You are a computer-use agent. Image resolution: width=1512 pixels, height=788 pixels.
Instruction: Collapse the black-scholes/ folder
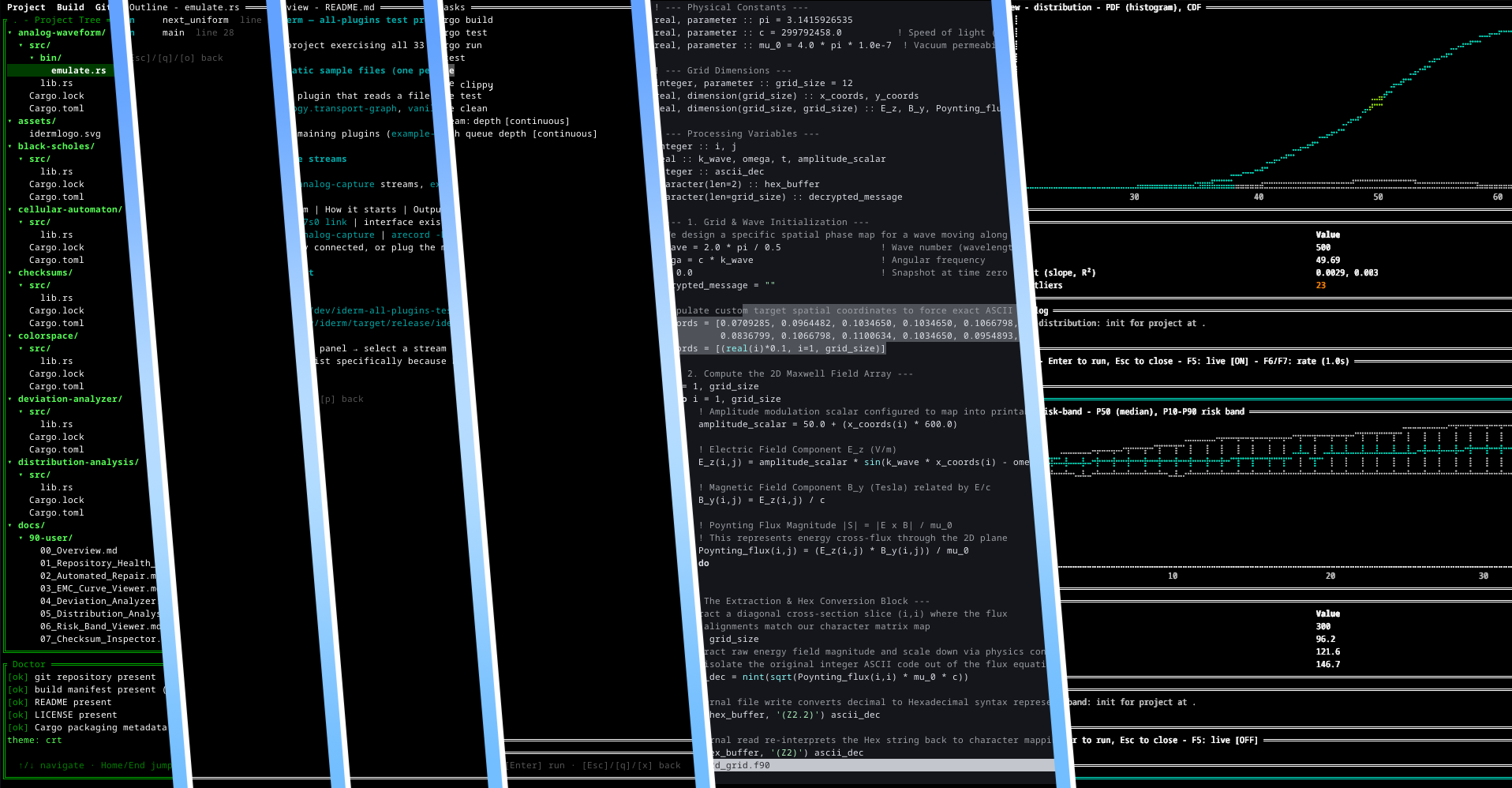(x=10, y=146)
